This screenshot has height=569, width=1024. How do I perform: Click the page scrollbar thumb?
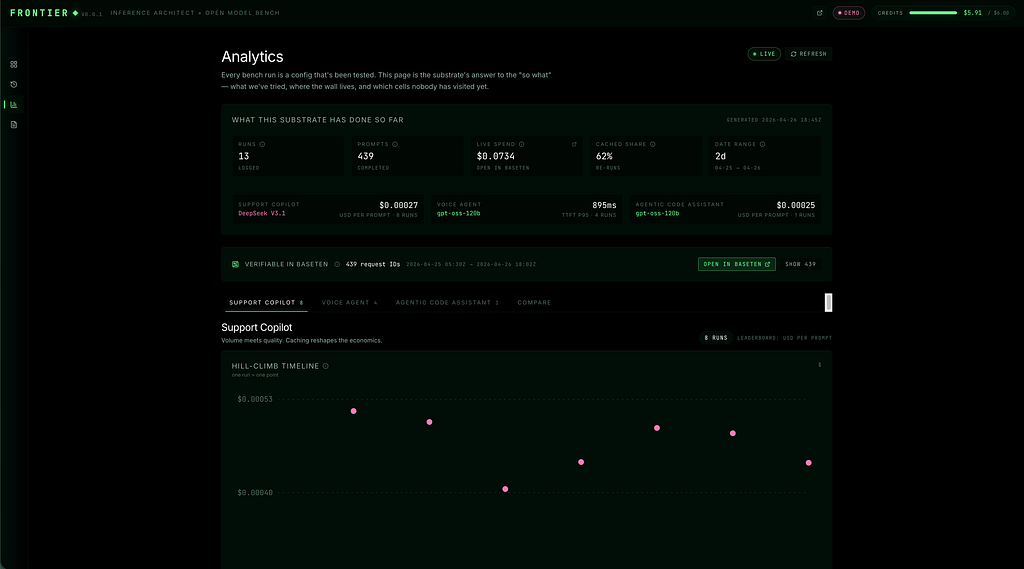(828, 302)
